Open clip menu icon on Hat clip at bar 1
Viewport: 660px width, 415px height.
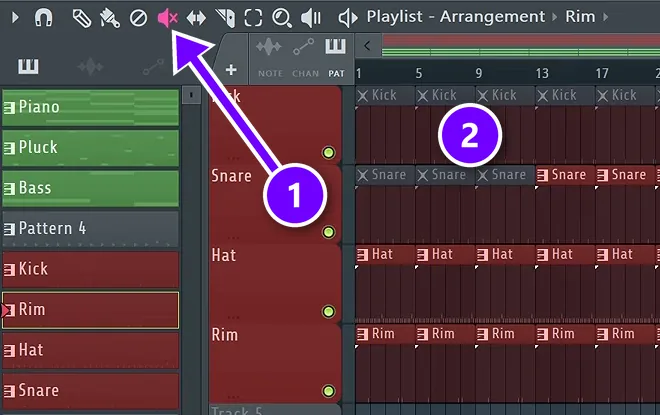[362, 255]
